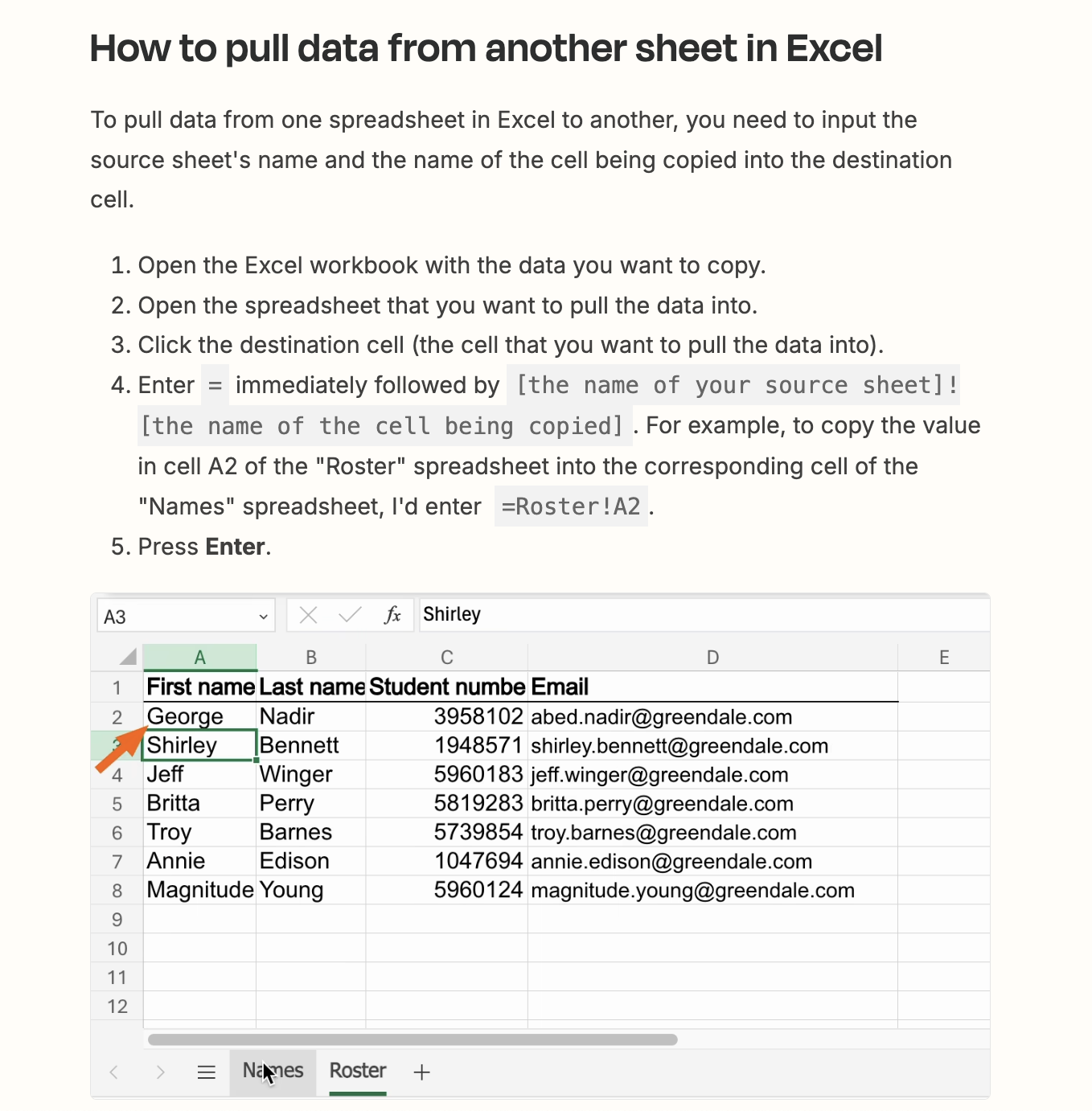Open the insert function fx button

pyautogui.click(x=392, y=616)
